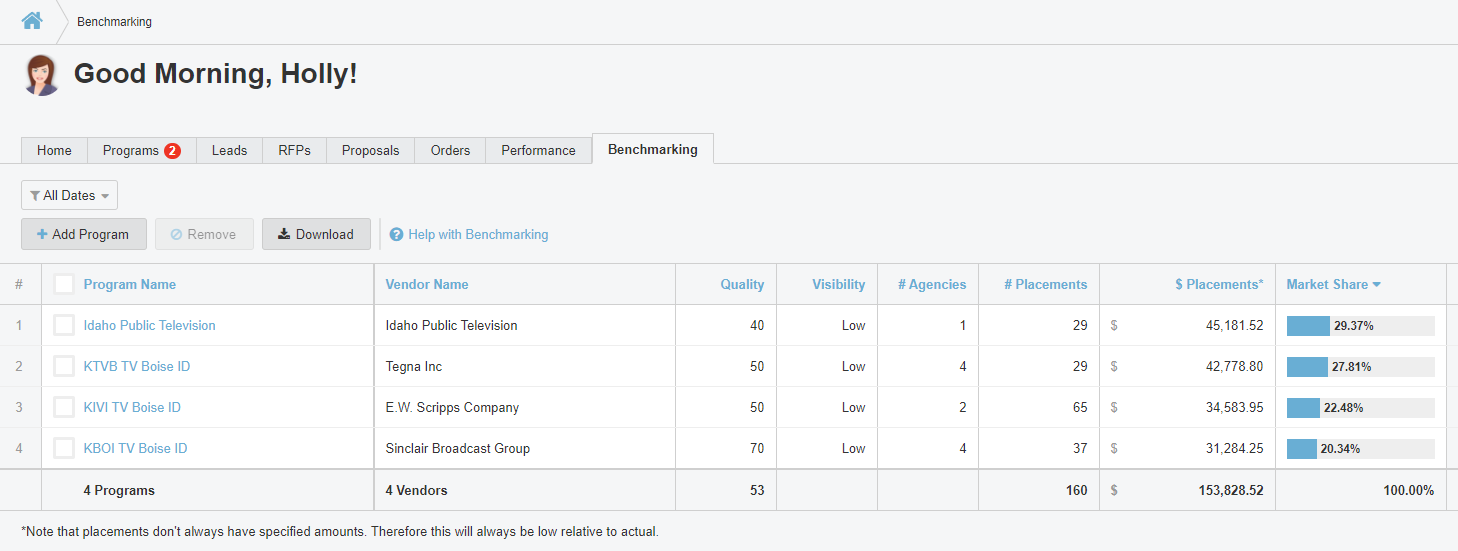Viewport: 1458px width, 551px height.
Task: Click the Market Share sort arrow
Action: pyautogui.click(x=1377, y=285)
